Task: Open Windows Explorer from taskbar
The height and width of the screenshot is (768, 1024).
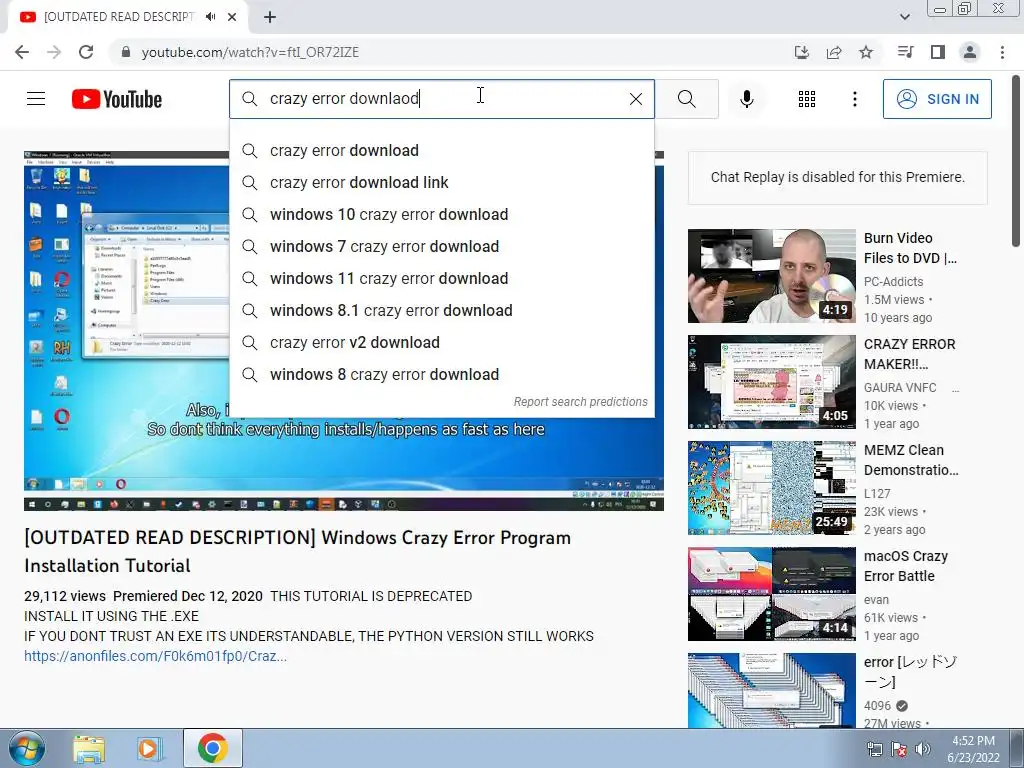Action: click(89, 749)
